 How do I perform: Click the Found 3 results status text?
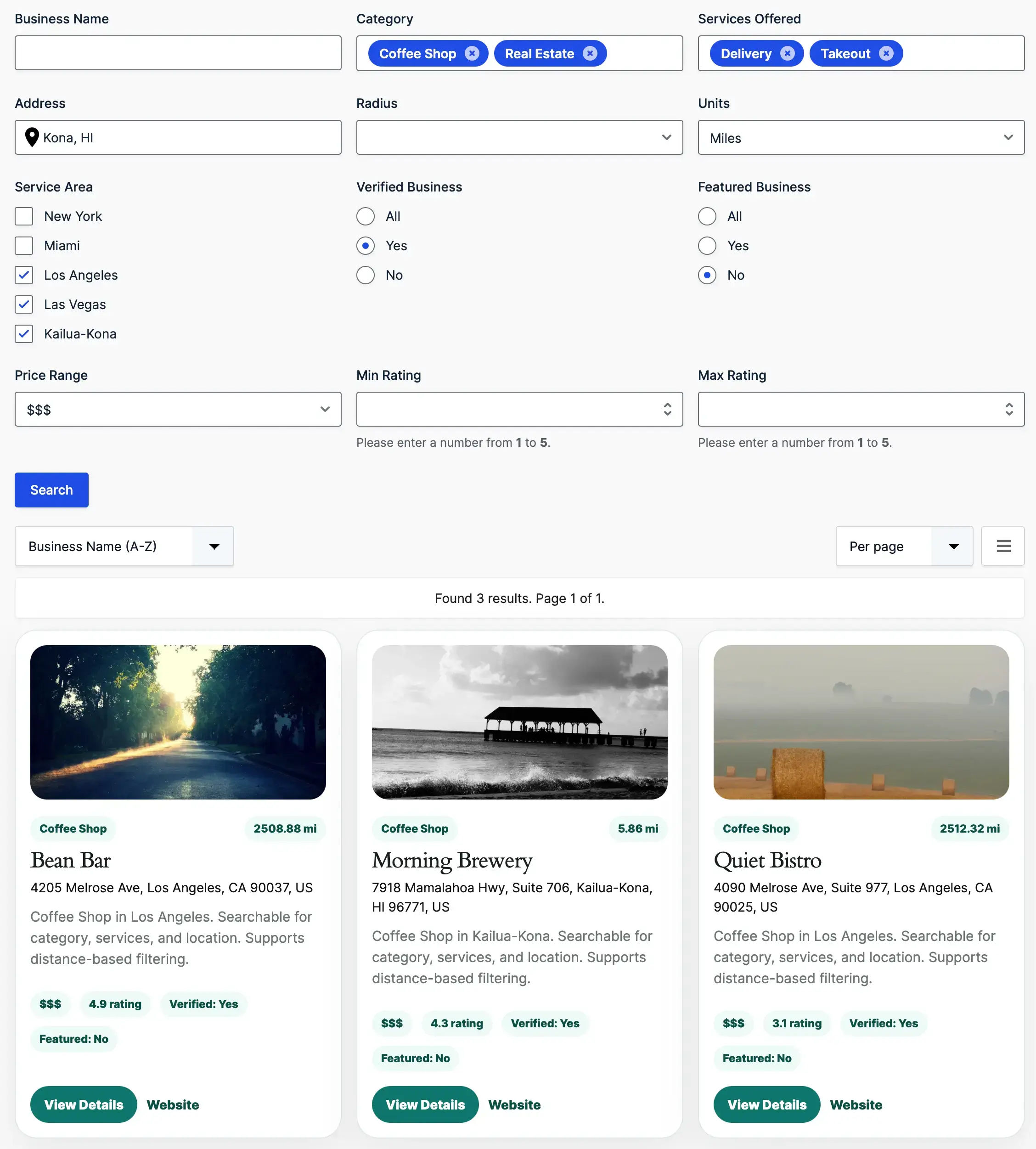[x=519, y=598]
